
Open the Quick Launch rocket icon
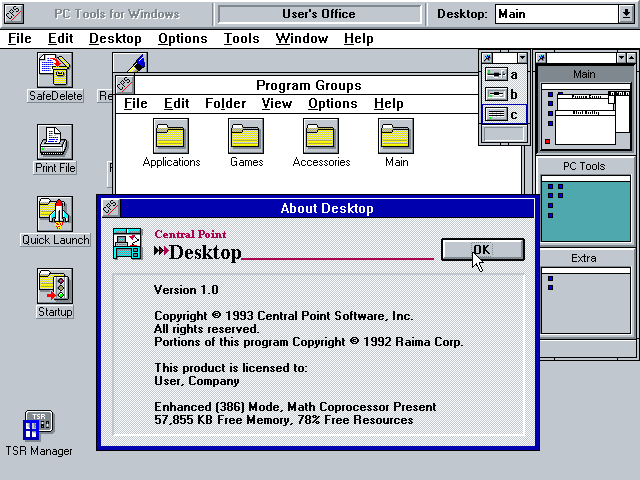click(55, 214)
